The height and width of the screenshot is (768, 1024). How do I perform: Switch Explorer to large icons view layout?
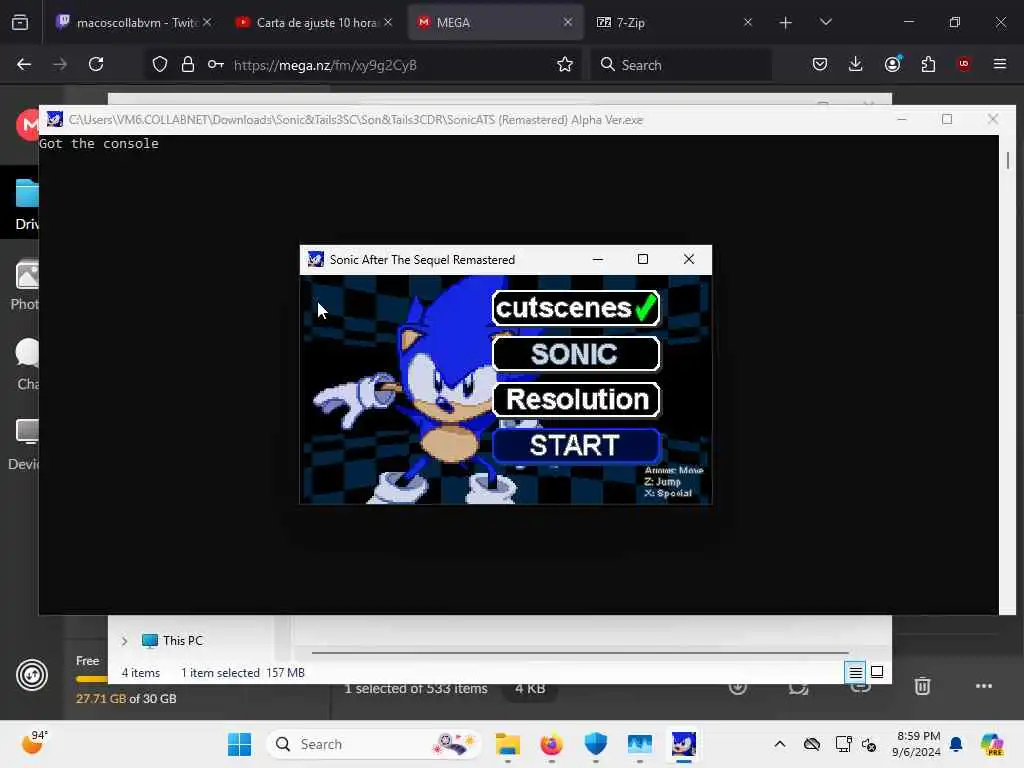877,672
